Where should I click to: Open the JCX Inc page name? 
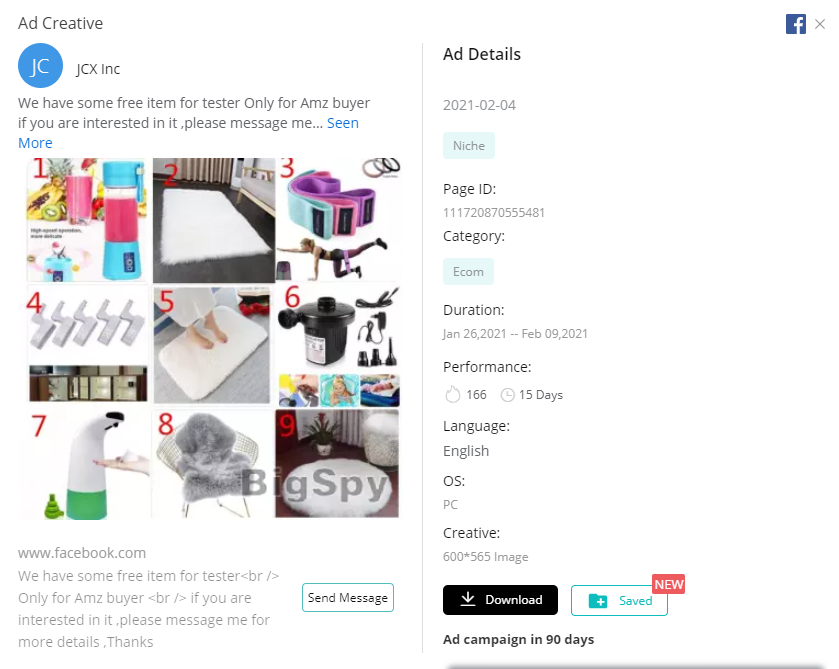(98, 69)
